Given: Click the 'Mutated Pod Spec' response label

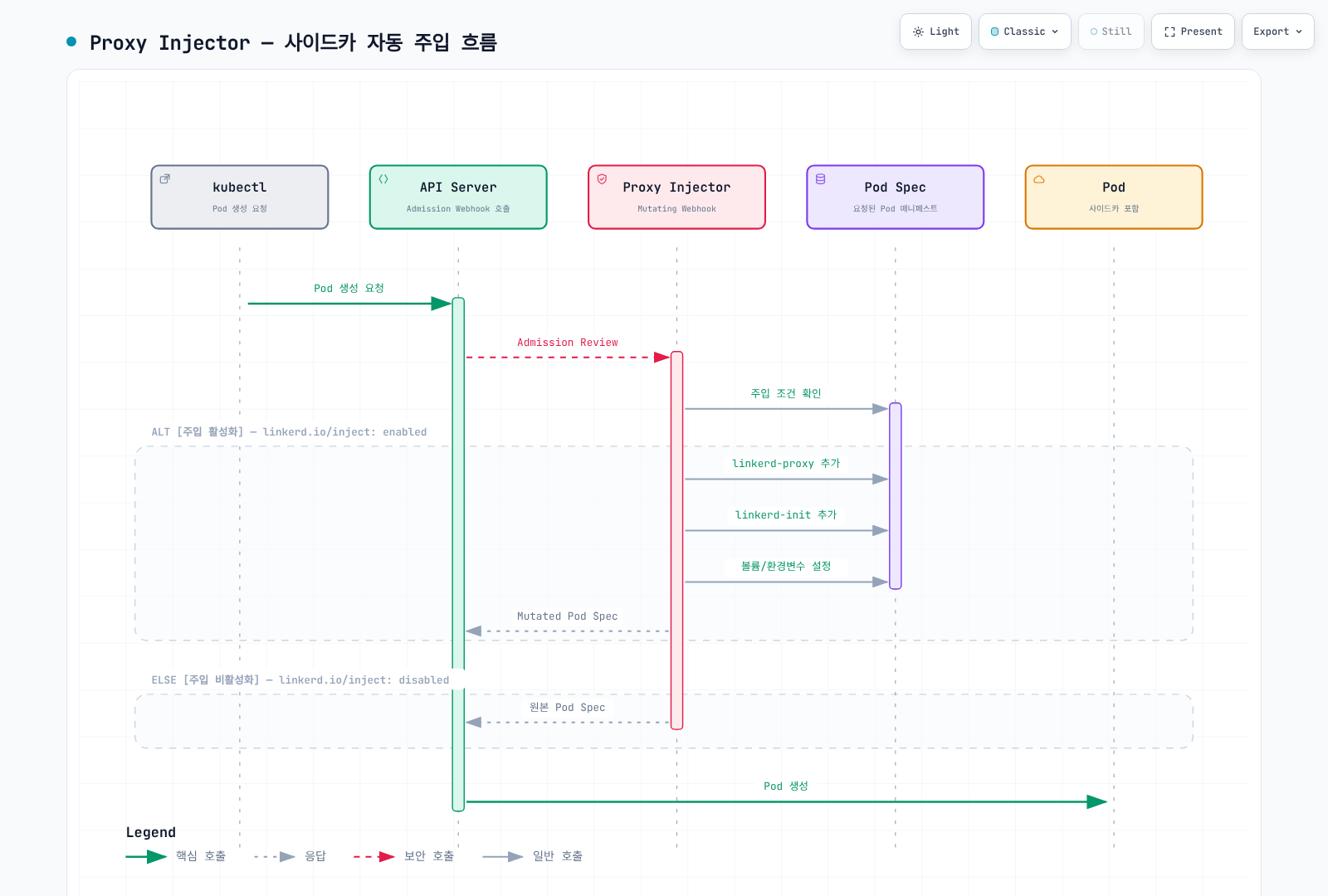Looking at the screenshot, I should click(x=568, y=616).
